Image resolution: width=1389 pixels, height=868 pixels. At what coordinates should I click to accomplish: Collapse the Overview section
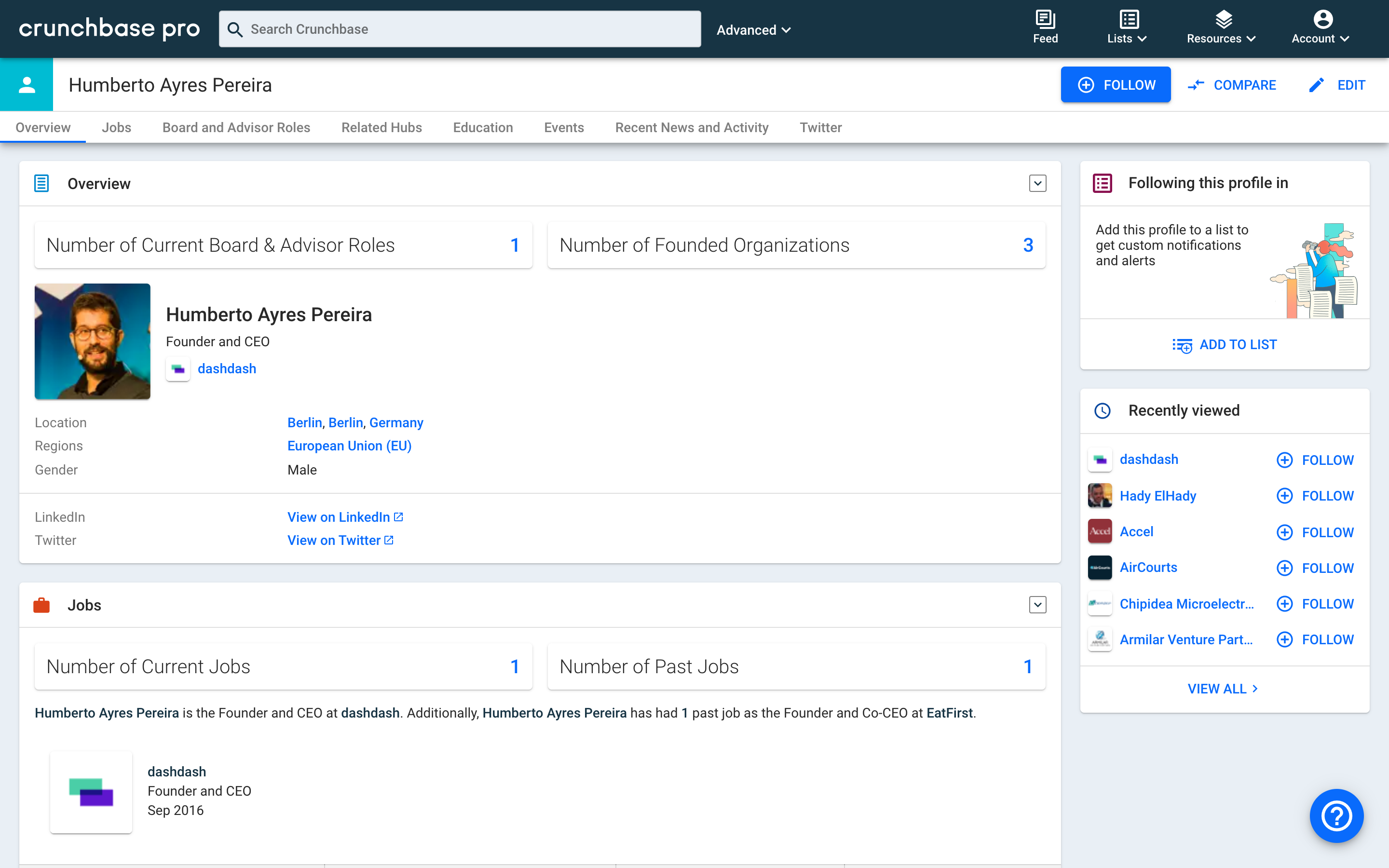[x=1037, y=184]
